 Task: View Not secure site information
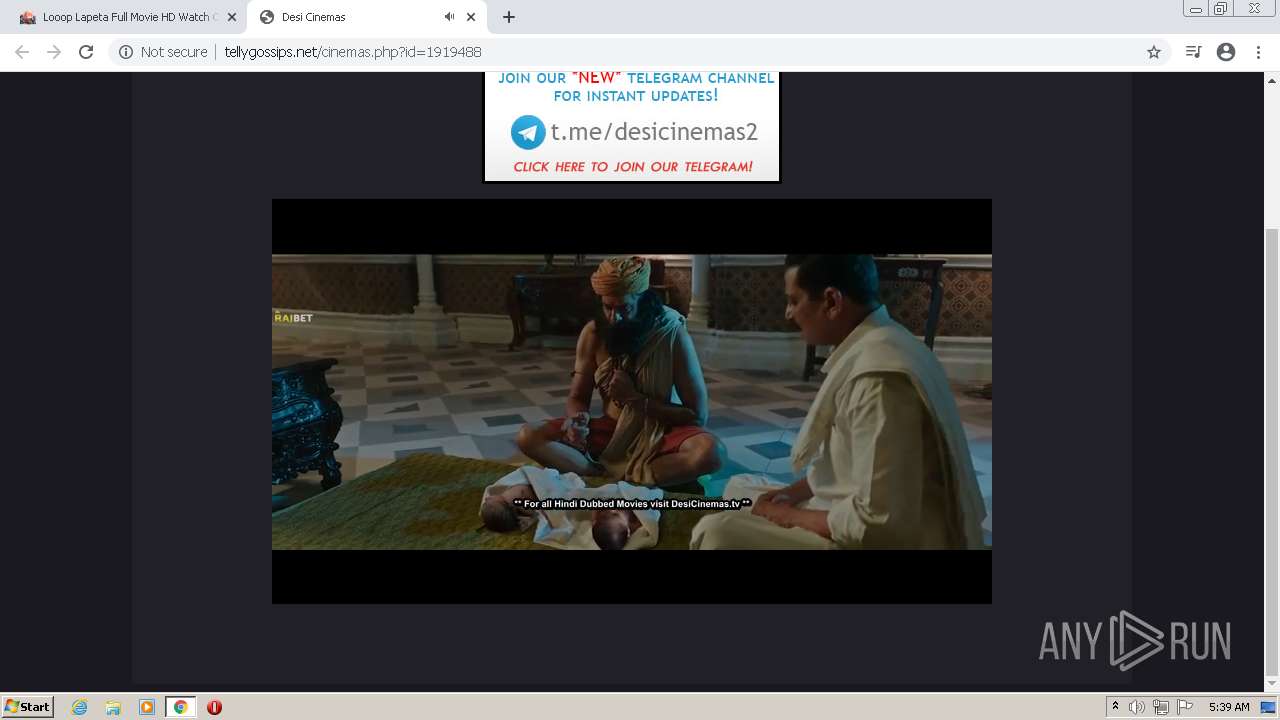click(162, 52)
